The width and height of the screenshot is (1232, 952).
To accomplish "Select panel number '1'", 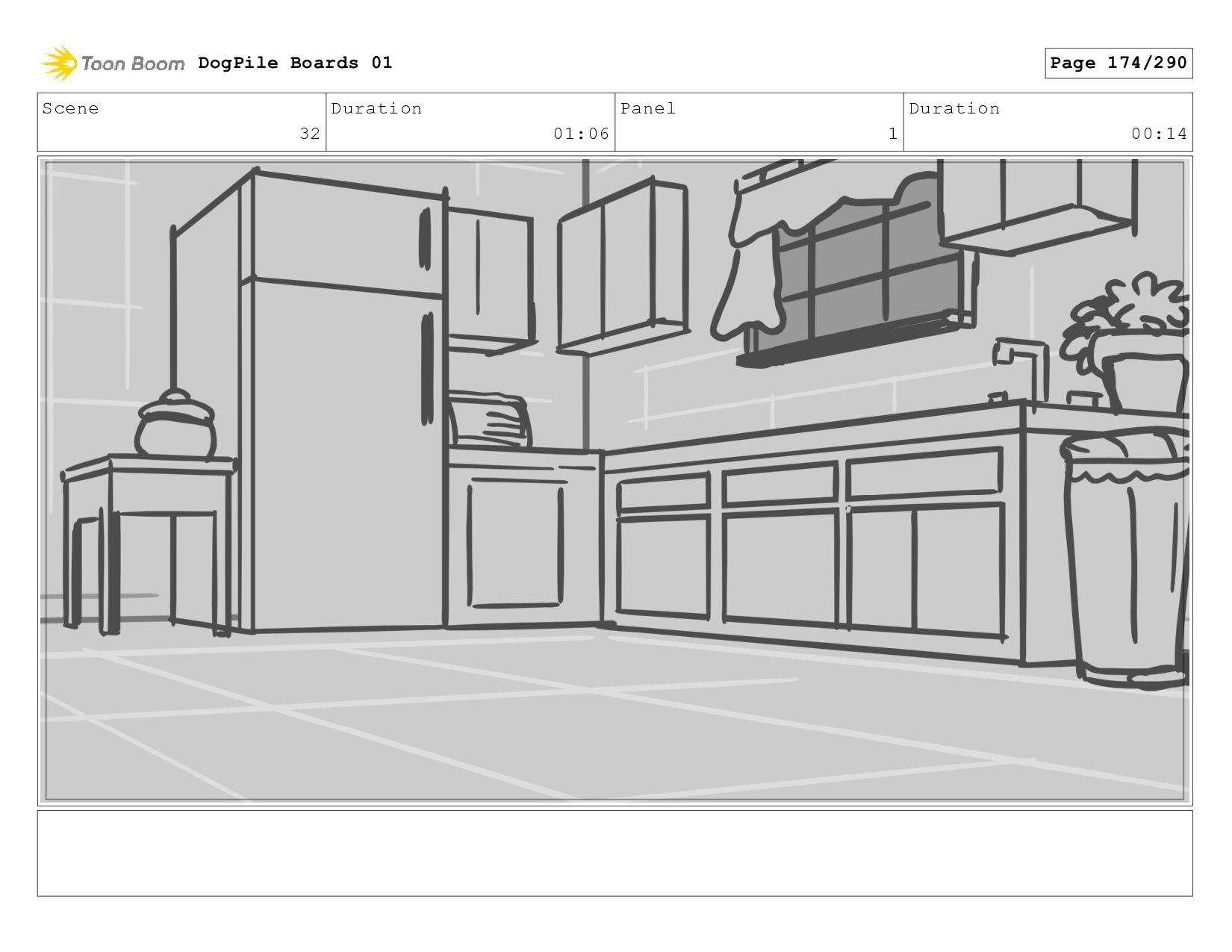I will coord(892,134).
